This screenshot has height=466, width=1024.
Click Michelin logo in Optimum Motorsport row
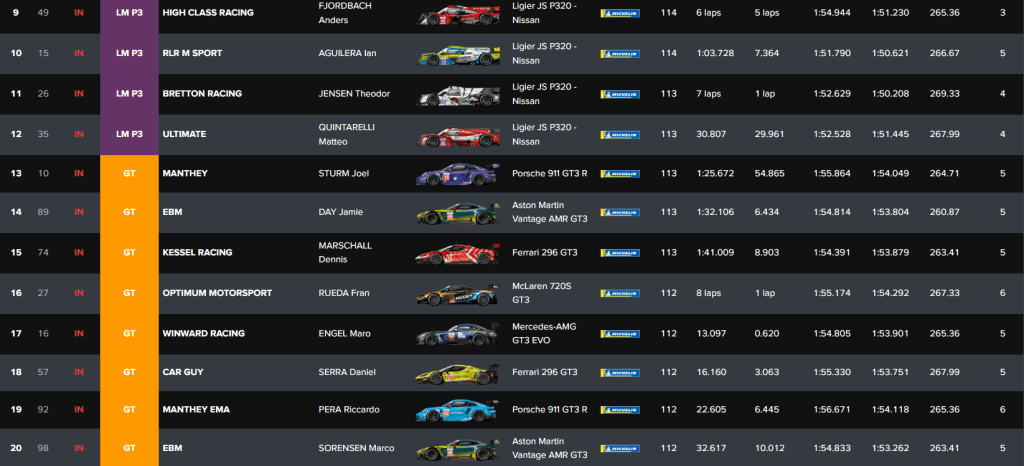point(620,294)
